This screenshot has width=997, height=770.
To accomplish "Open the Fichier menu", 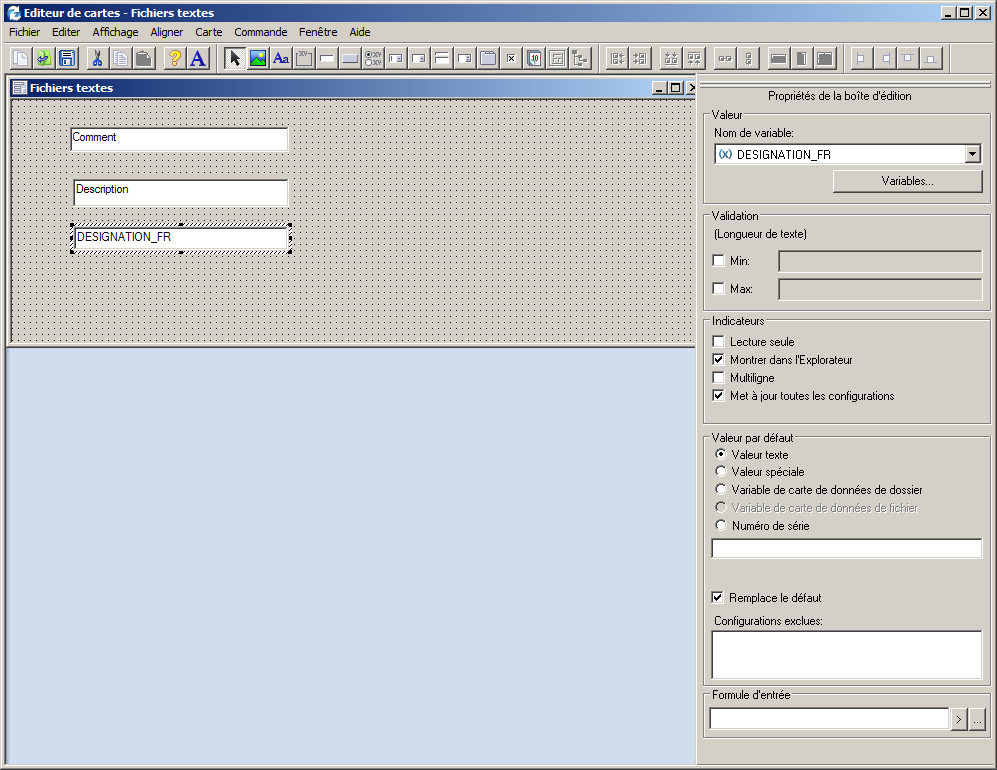I will 24,32.
